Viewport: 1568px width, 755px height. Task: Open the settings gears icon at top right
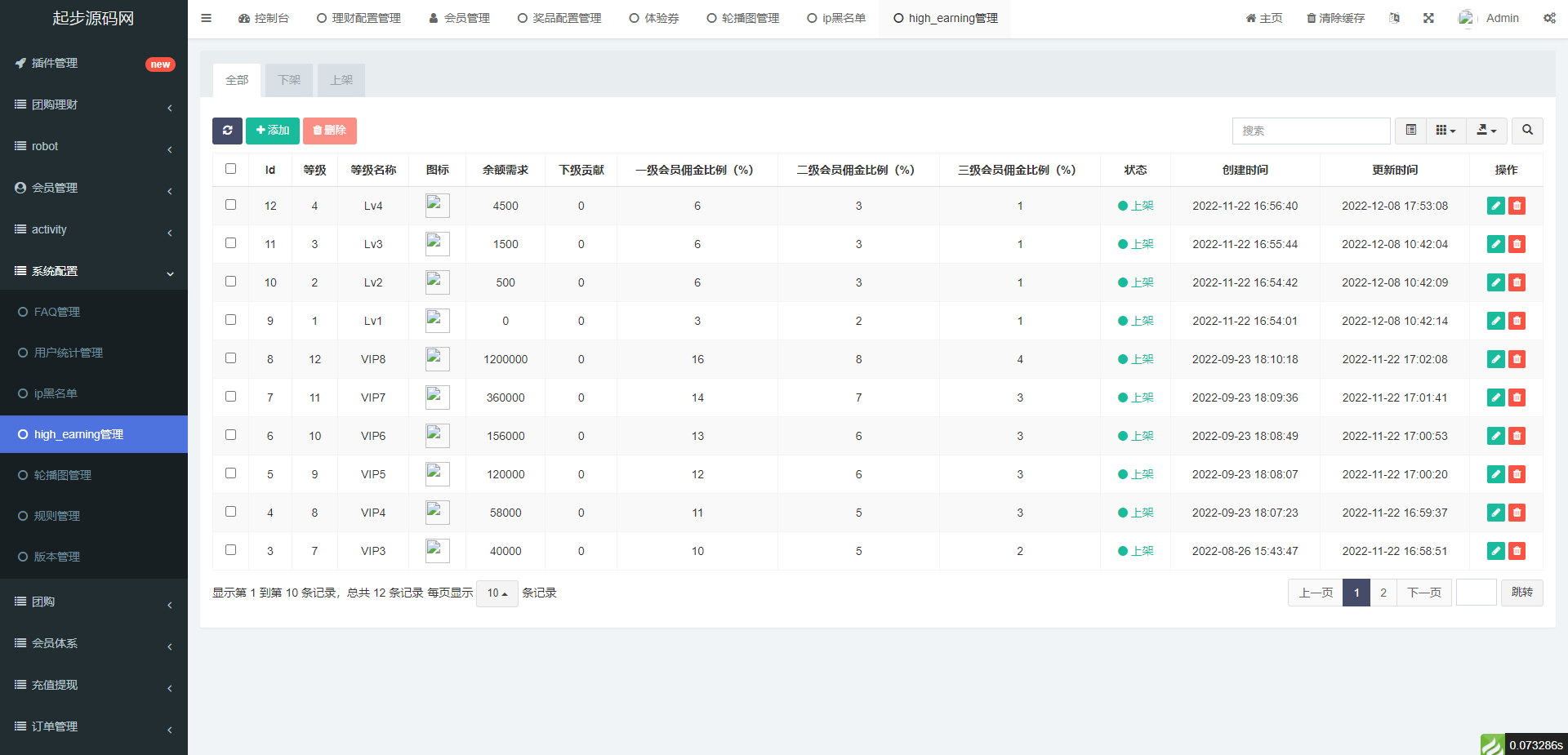[1548, 18]
